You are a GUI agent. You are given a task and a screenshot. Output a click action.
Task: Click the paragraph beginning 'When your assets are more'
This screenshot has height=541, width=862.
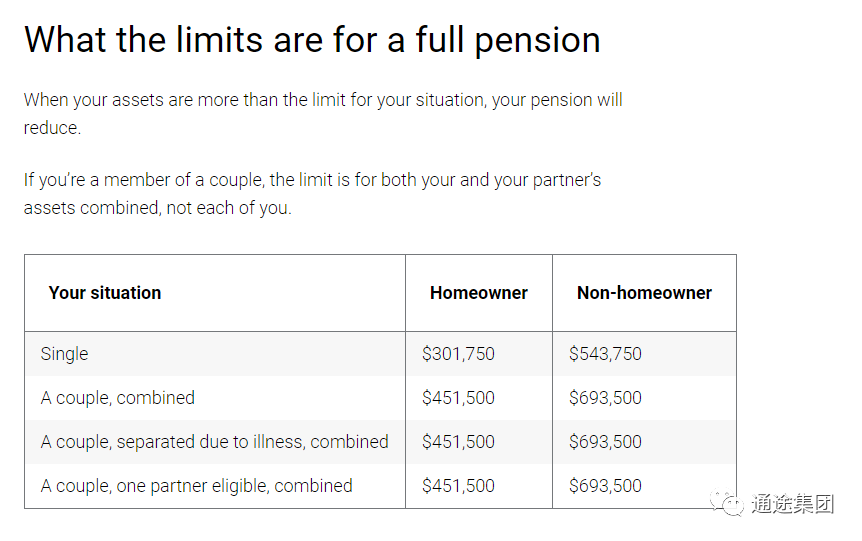(x=323, y=113)
